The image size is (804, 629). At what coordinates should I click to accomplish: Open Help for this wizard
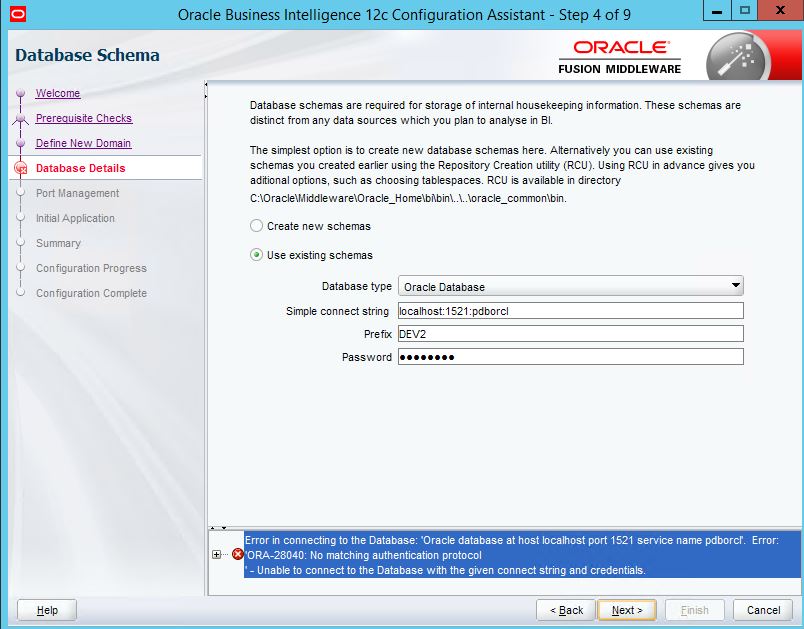[47, 610]
